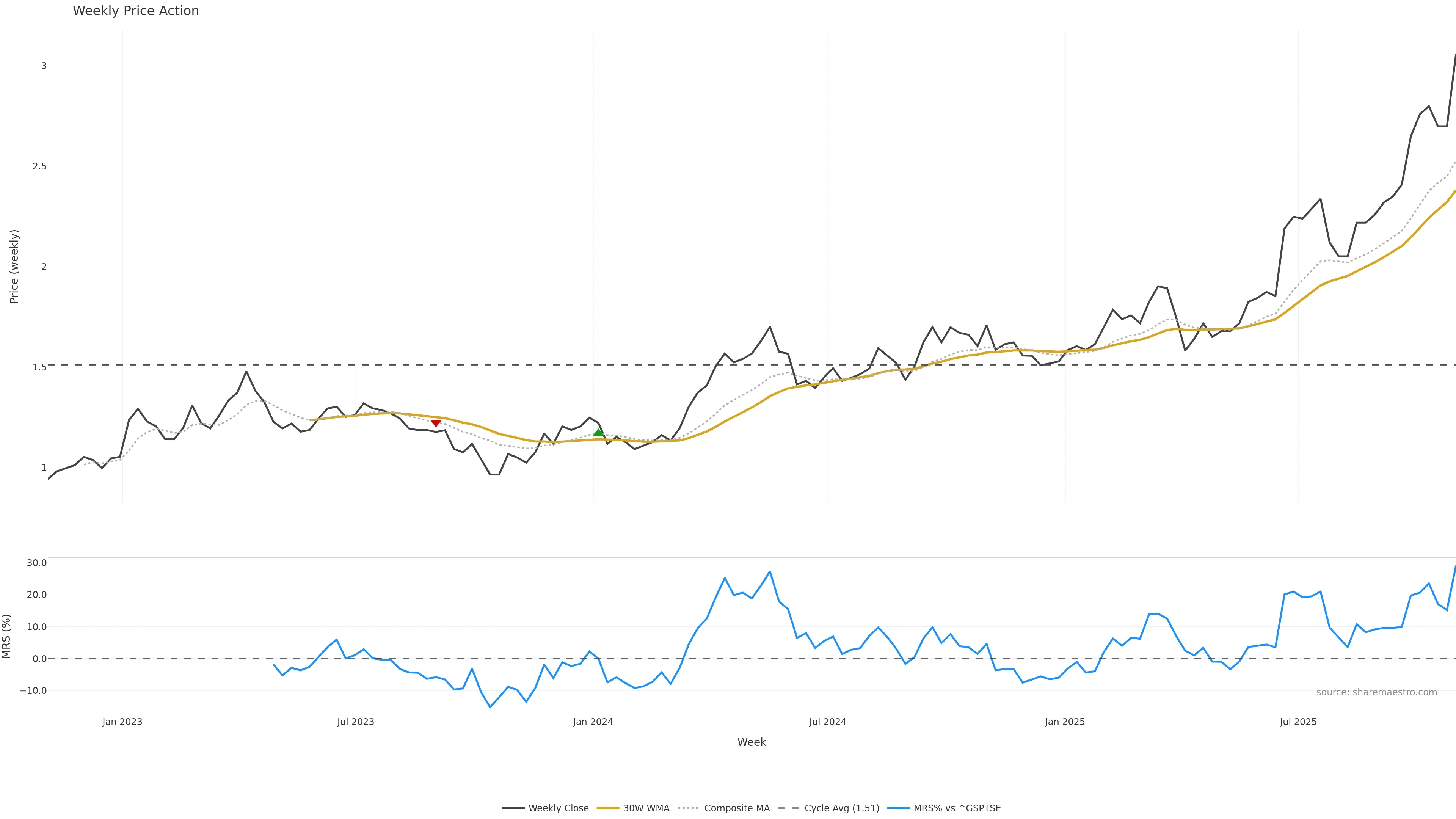1456x819 pixels.
Task: Click the Jan 2024 x-axis tick label
Action: tap(592, 722)
